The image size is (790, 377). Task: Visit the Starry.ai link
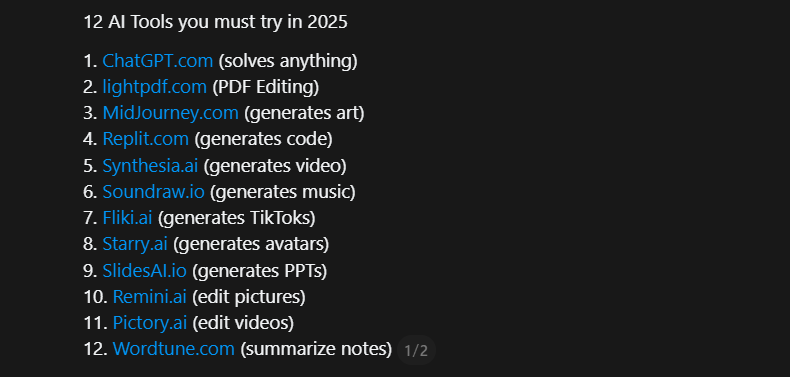135,244
